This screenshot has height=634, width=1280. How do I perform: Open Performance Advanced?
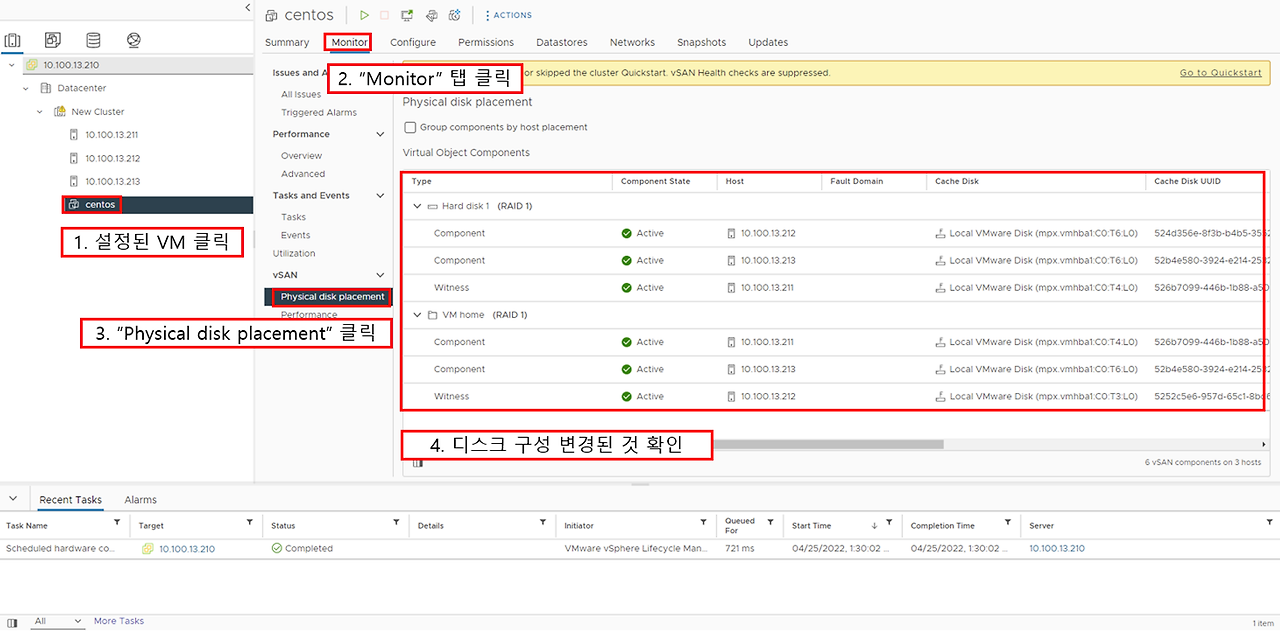303,174
